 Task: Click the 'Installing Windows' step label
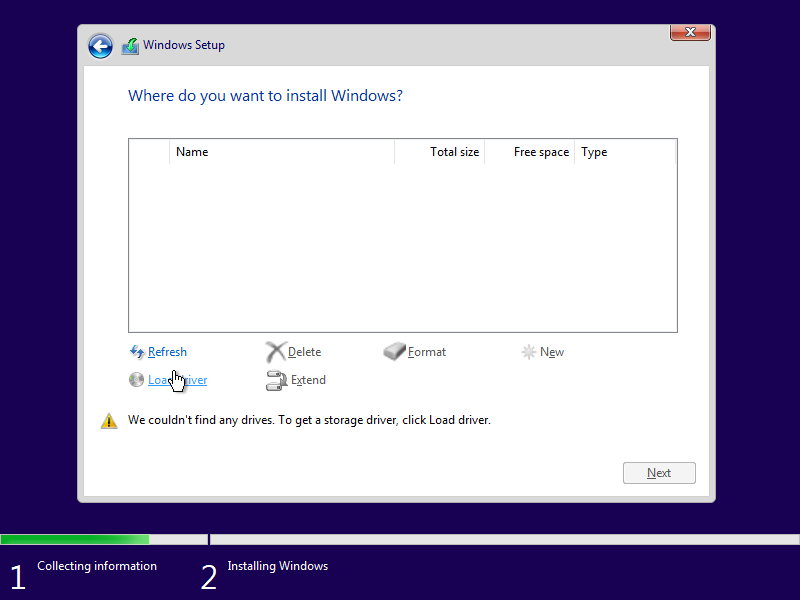tap(278, 566)
